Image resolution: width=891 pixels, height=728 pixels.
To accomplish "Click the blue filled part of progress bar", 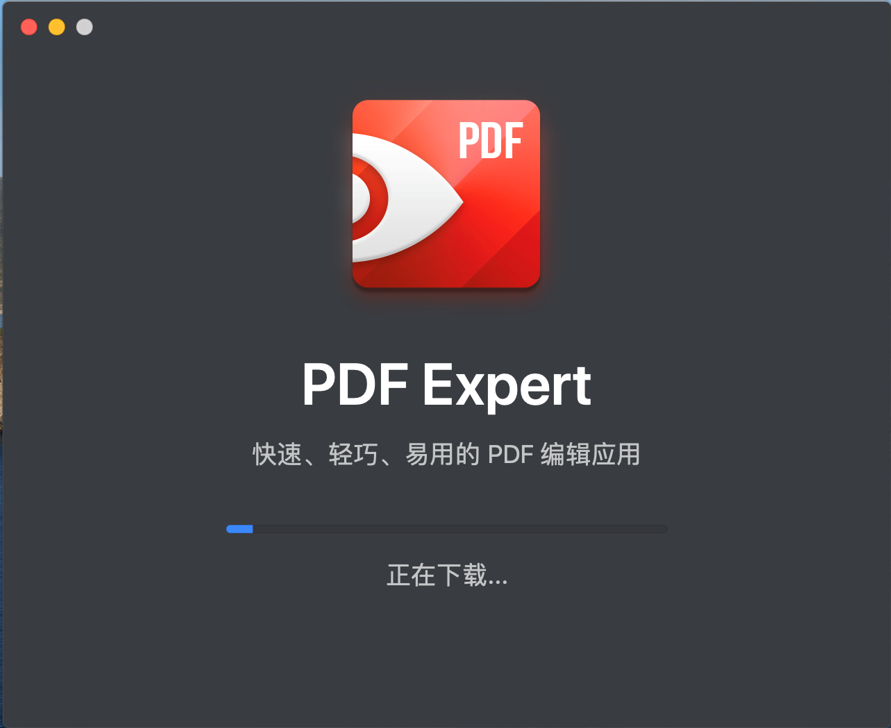I will coord(240,529).
